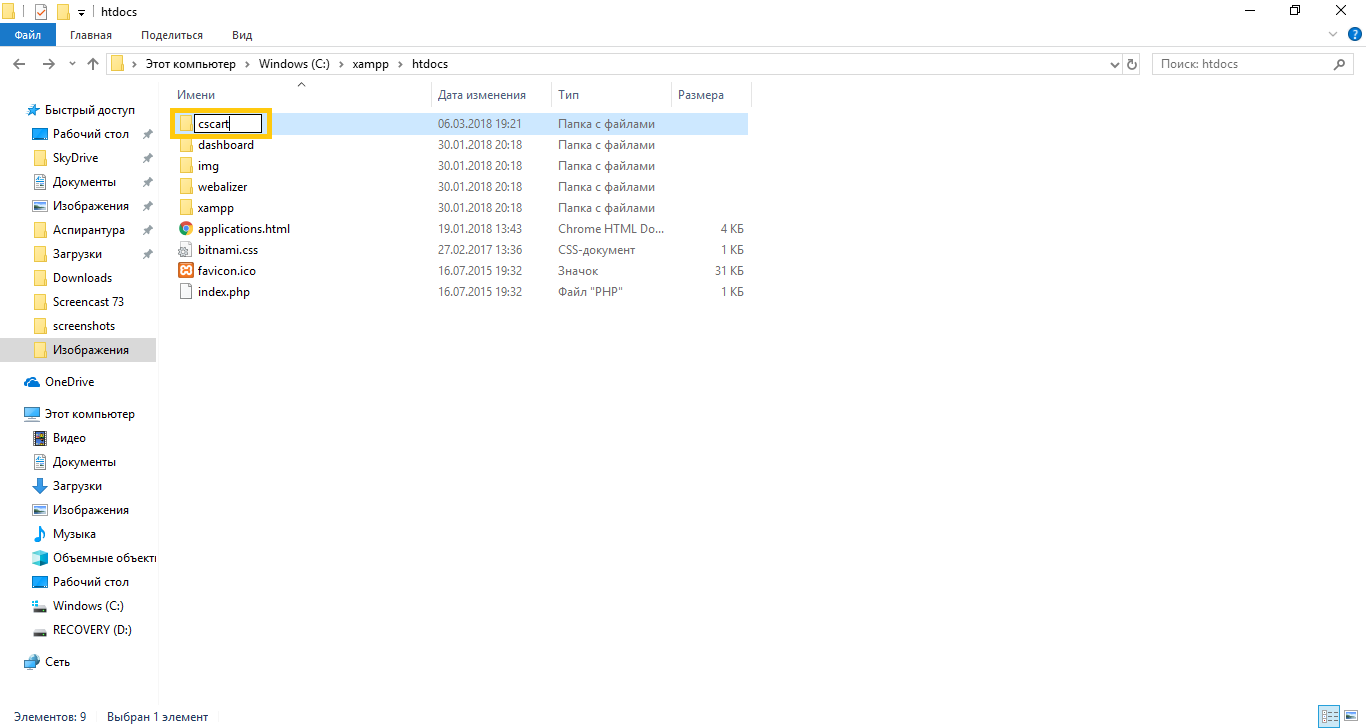Click Сеть network icon
This screenshot has width=1366, height=728.
click(32, 662)
